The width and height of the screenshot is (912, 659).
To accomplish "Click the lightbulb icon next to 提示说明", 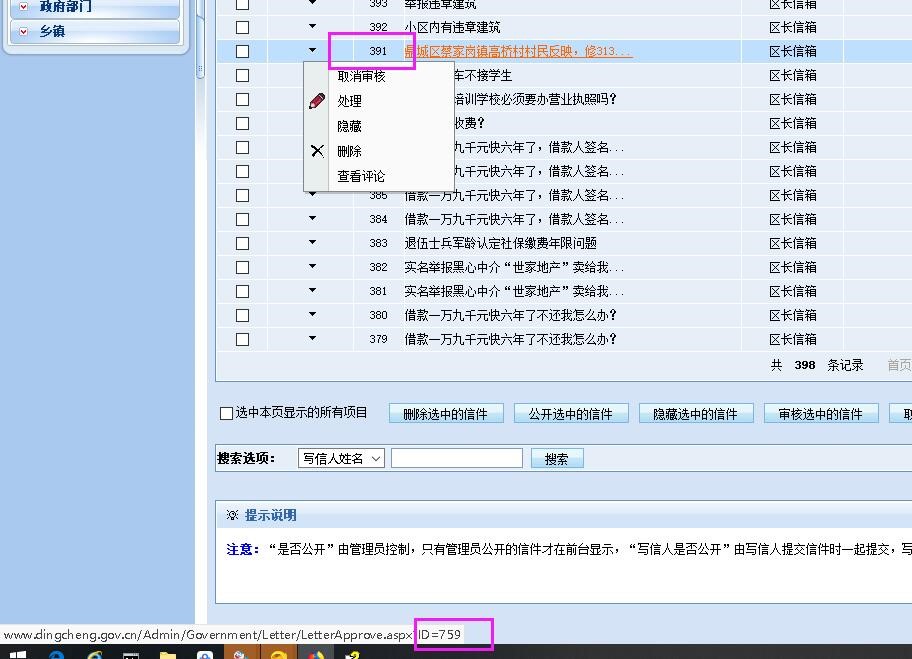I will tap(232, 515).
